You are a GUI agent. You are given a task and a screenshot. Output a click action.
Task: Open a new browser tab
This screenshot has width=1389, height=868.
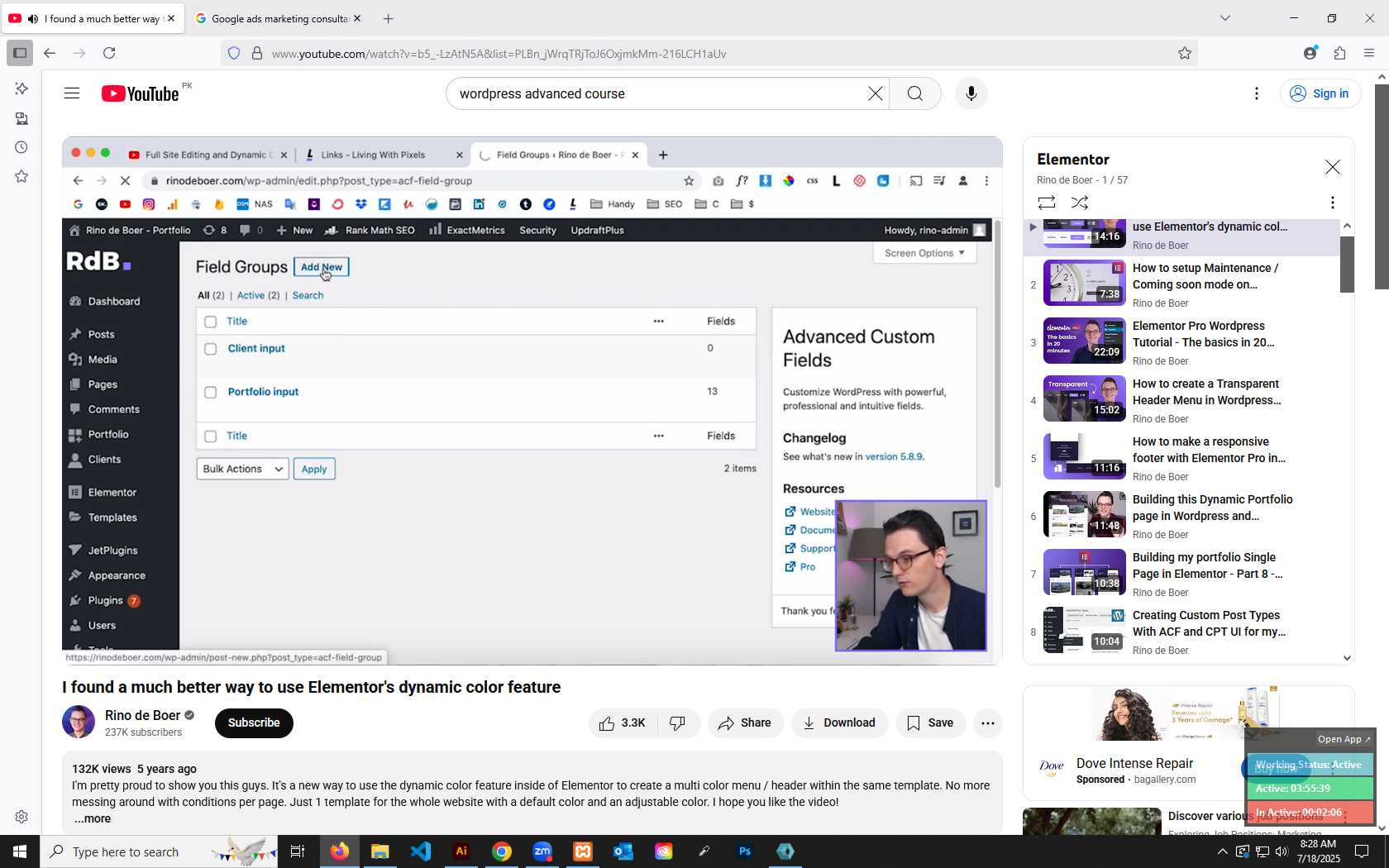pos(389,18)
